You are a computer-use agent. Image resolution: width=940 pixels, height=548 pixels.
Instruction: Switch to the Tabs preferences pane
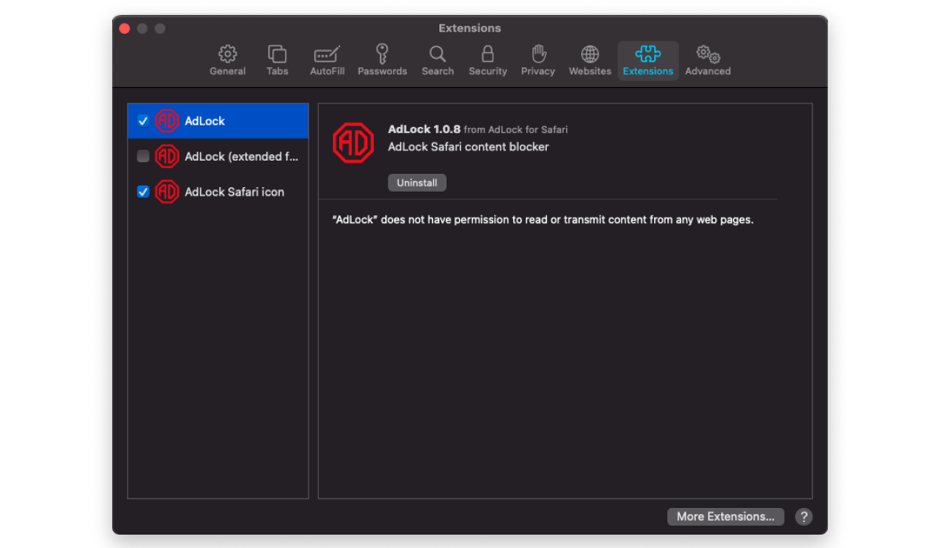click(x=277, y=60)
